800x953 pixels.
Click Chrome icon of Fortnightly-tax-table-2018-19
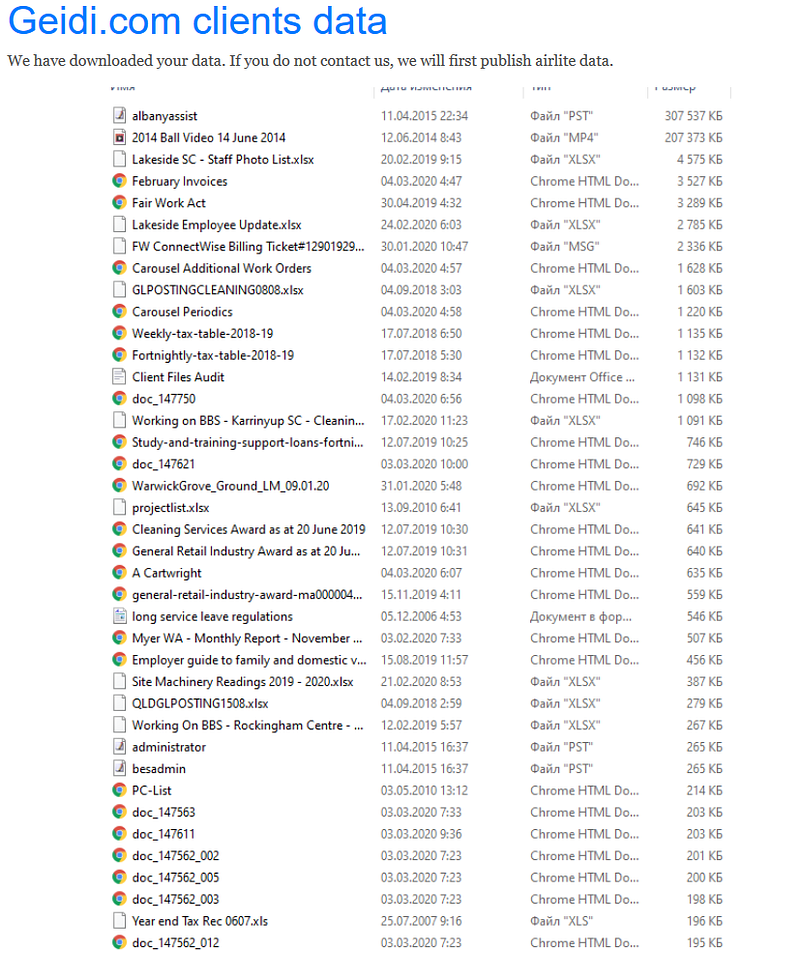(120, 354)
